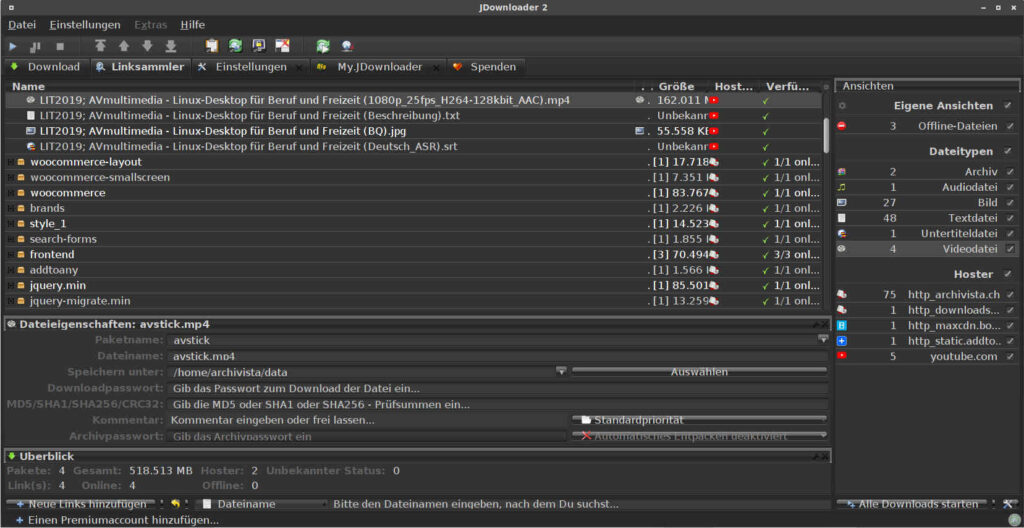Screen dimensions: 1024x528
Task: Expand the jquery-migrate.min package
Action: 10,301
